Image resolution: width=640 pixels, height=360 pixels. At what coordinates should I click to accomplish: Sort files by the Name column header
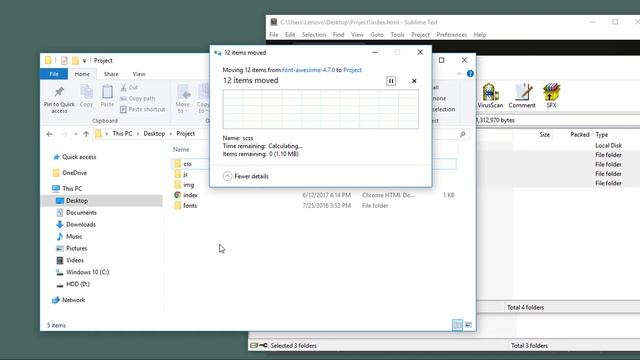[181, 149]
